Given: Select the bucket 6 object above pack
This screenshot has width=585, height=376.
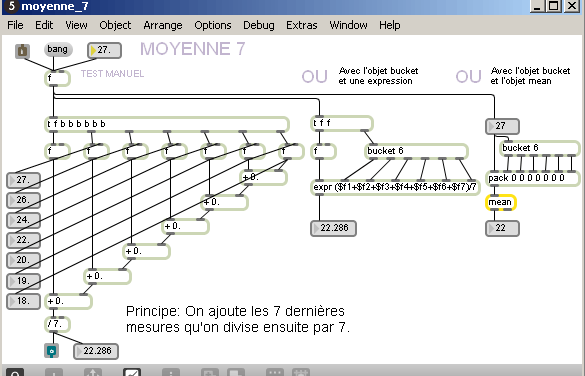Looking at the screenshot, I should click(x=539, y=148).
